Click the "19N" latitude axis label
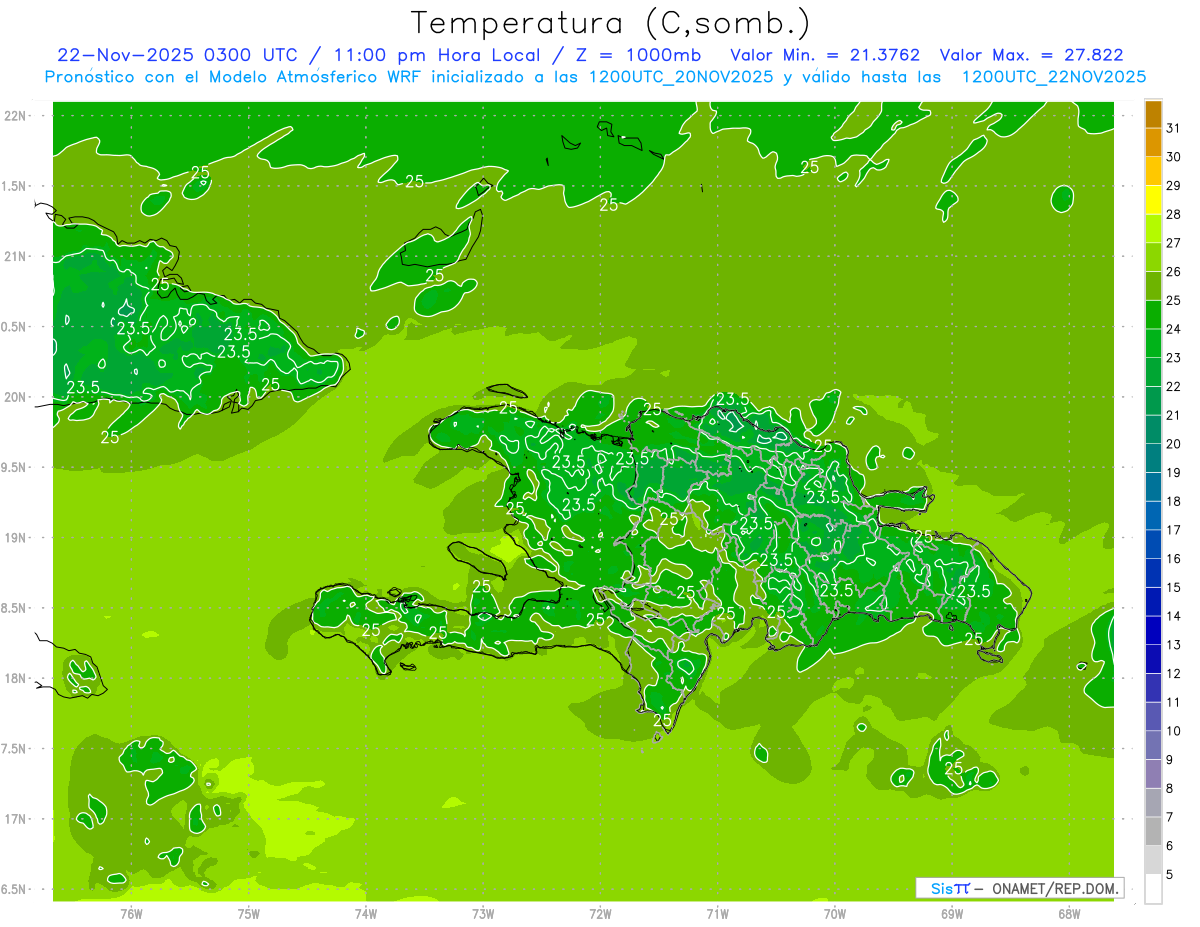Image resolution: width=1200 pixels, height=927 pixels. pos(15,537)
